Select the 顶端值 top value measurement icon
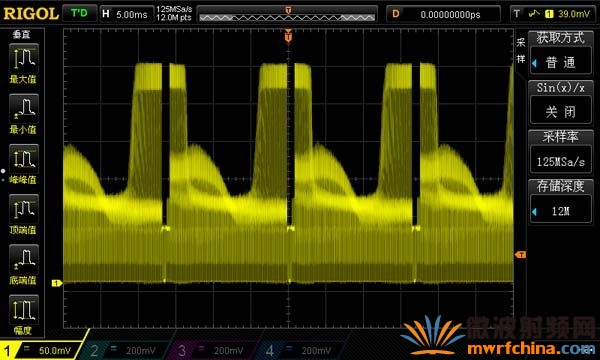 point(24,209)
